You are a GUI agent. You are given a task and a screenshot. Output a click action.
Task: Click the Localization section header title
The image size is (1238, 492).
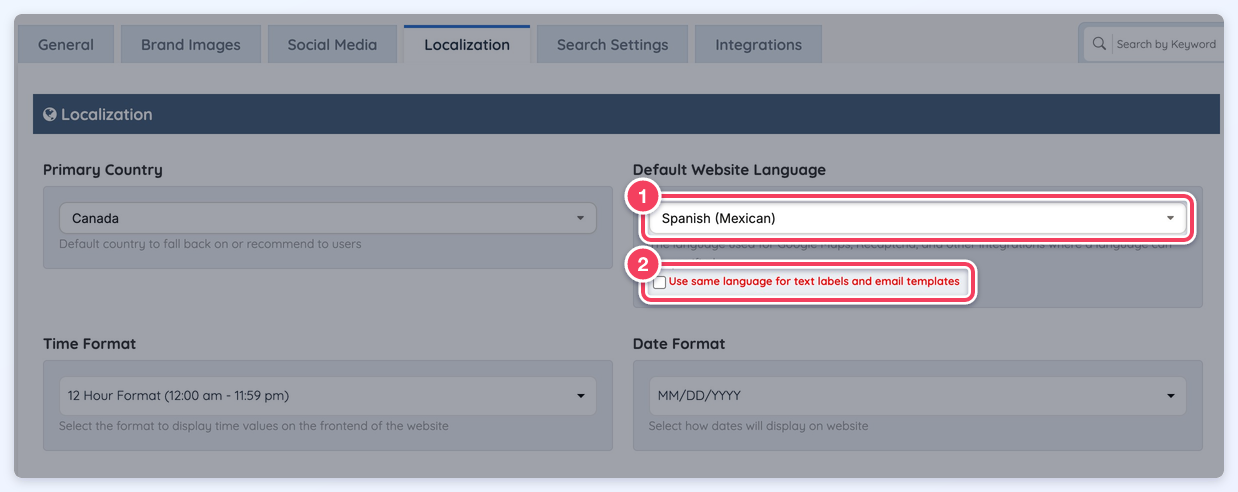[107, 115]
